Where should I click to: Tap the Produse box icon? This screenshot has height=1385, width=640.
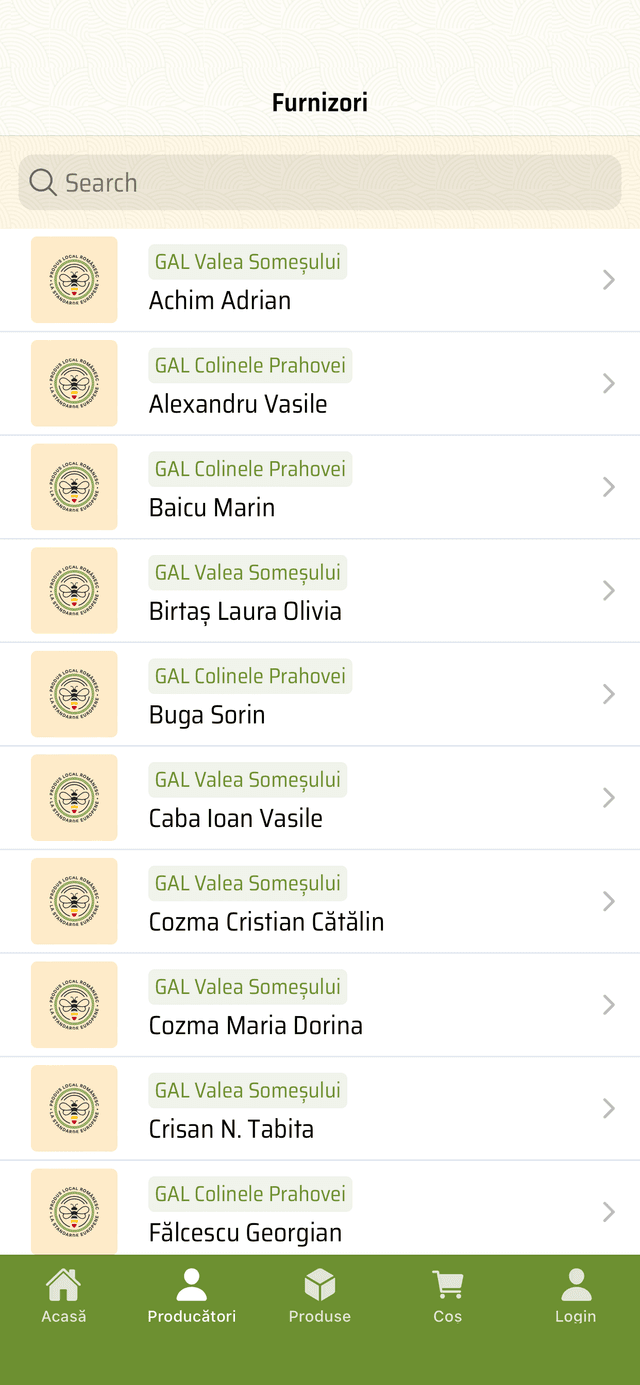point(319,1284)
